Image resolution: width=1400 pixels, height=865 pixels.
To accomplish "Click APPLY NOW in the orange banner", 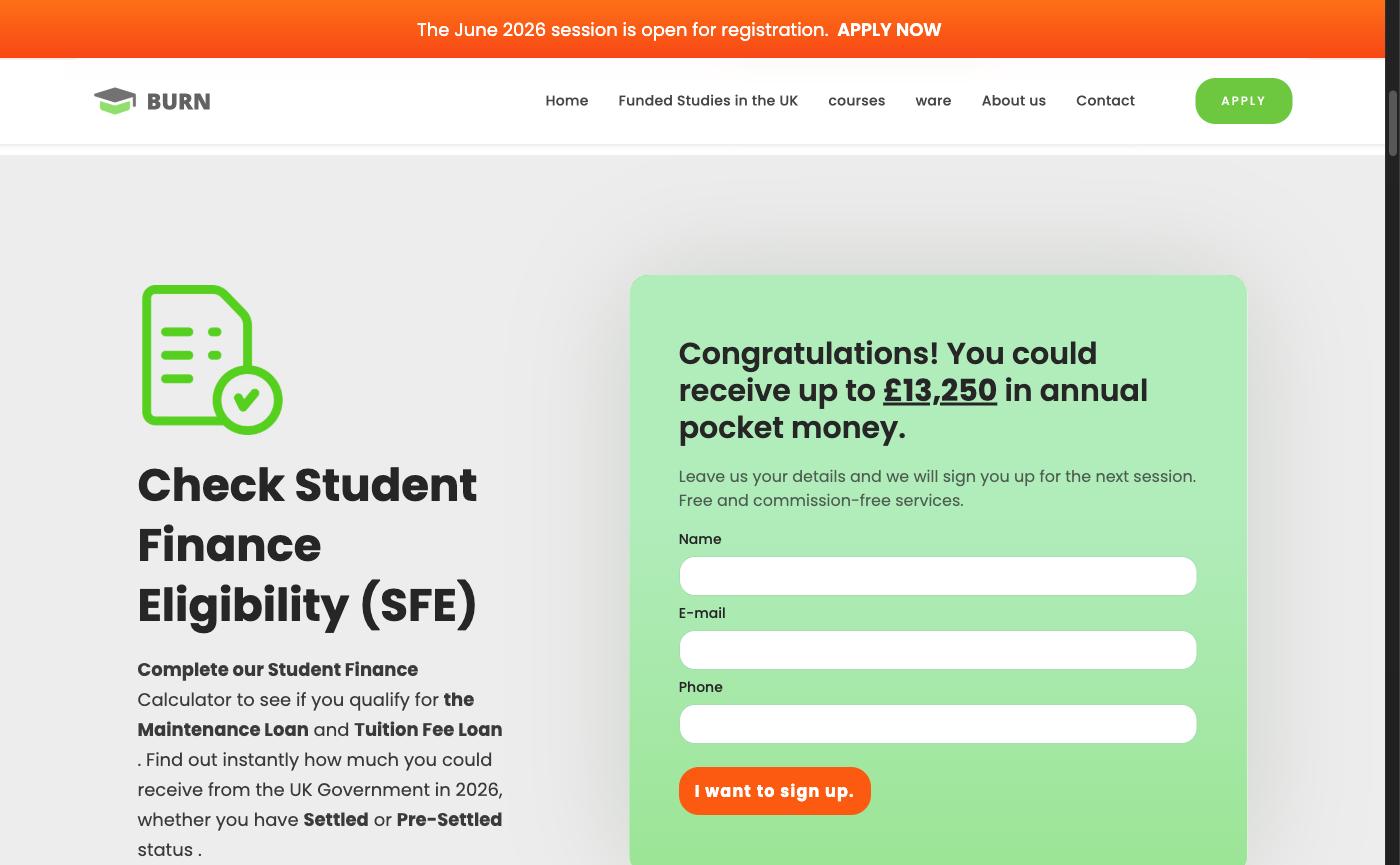I will click(889, 30).
